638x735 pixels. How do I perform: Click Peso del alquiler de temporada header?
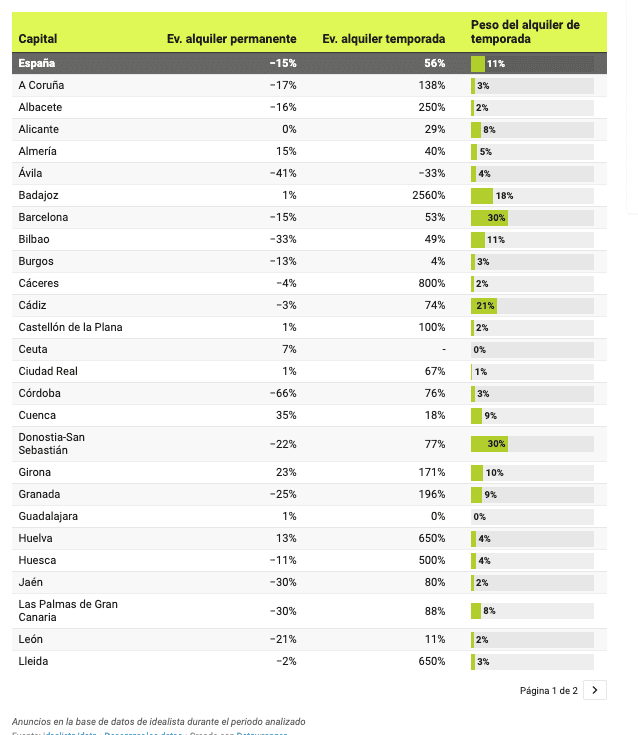[525, 31]
